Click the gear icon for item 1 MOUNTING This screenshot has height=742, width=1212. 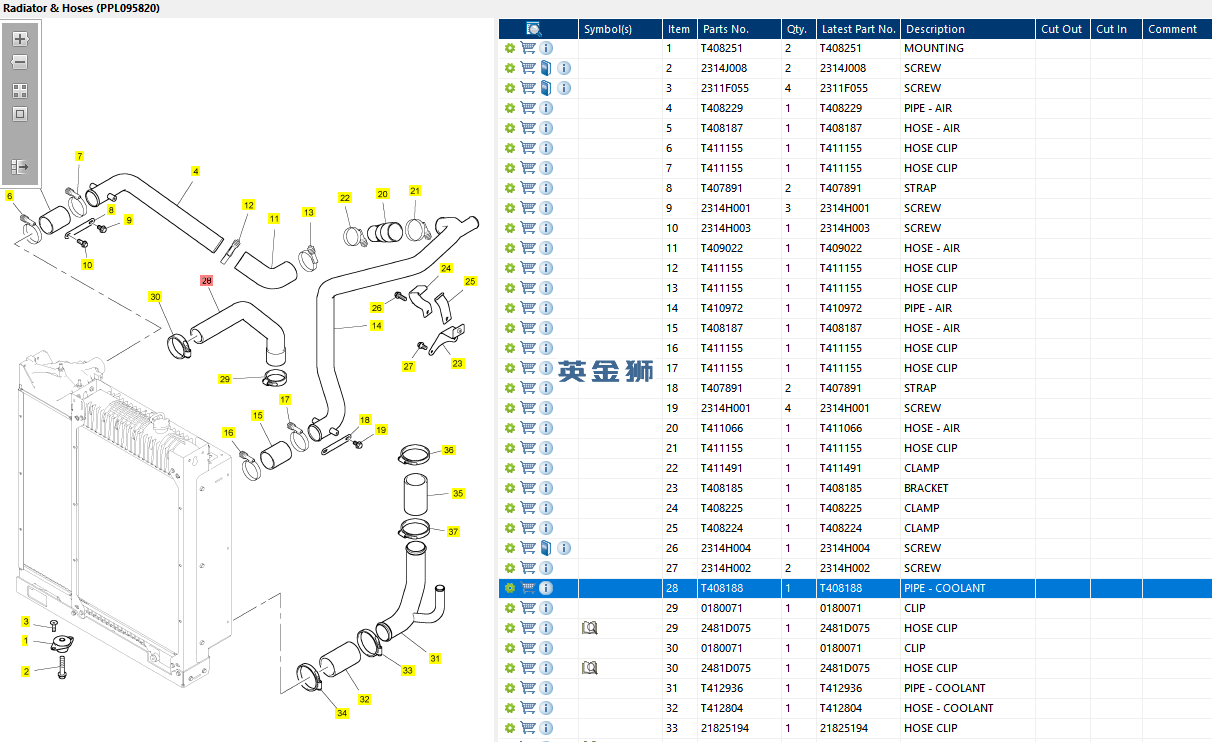510,48
